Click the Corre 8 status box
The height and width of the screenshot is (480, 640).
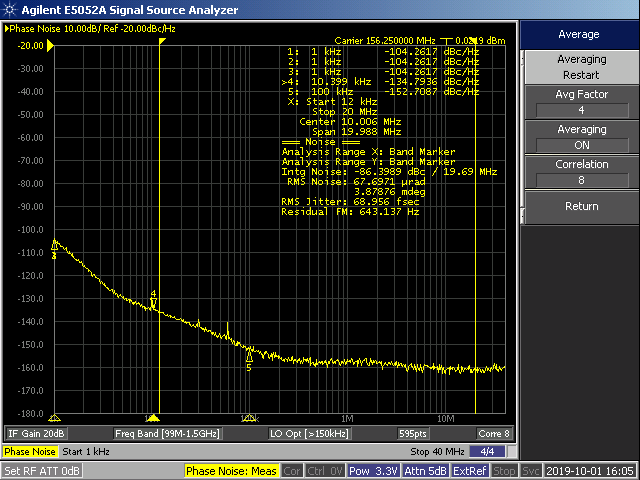(493, 433)
